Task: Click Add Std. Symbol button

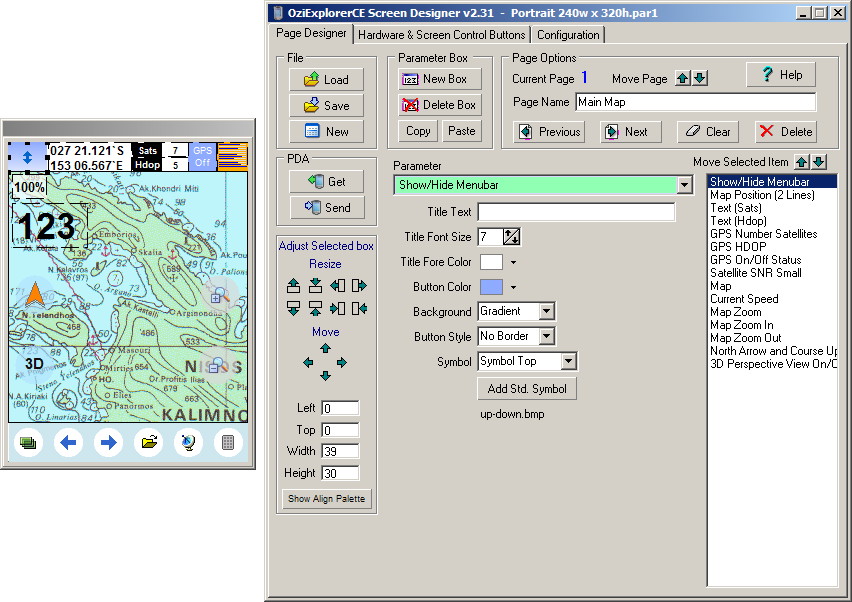Action: point(527,389)
